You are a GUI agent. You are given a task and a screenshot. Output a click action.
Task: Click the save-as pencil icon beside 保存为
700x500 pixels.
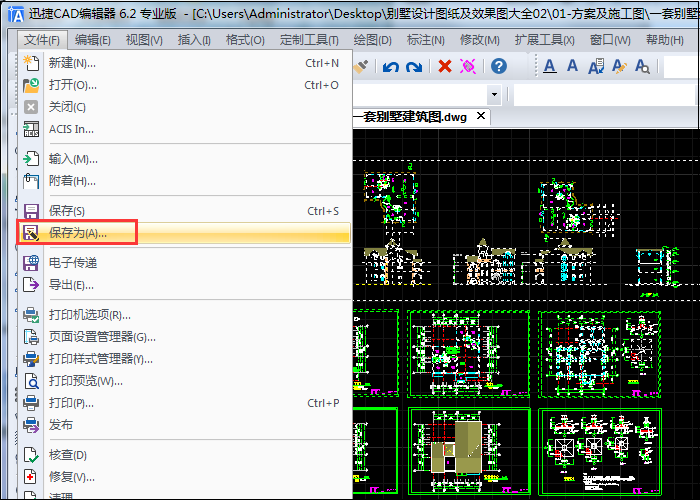point(31,233)
